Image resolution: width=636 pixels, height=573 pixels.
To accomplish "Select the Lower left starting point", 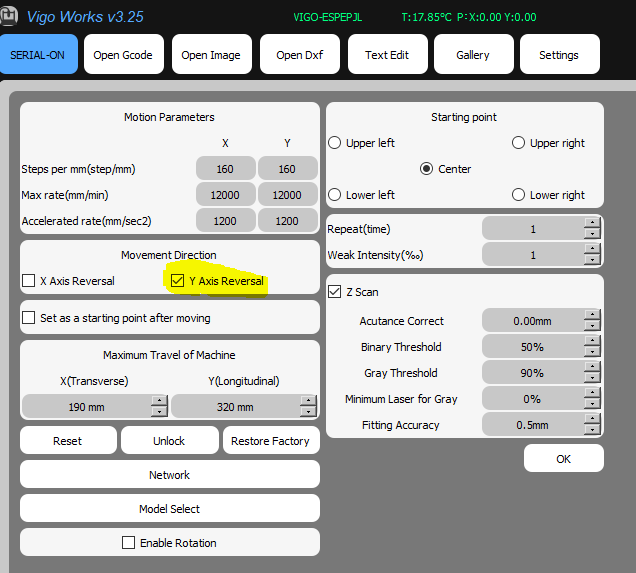I will [x=334, y=195].
